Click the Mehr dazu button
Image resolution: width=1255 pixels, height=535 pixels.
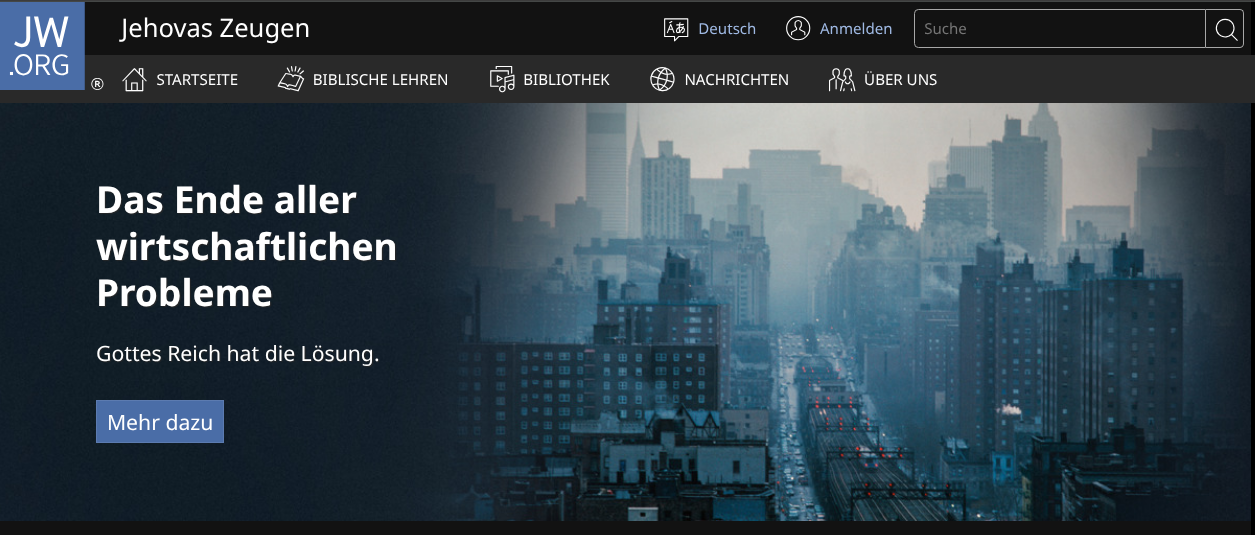[x=160, y=422]
